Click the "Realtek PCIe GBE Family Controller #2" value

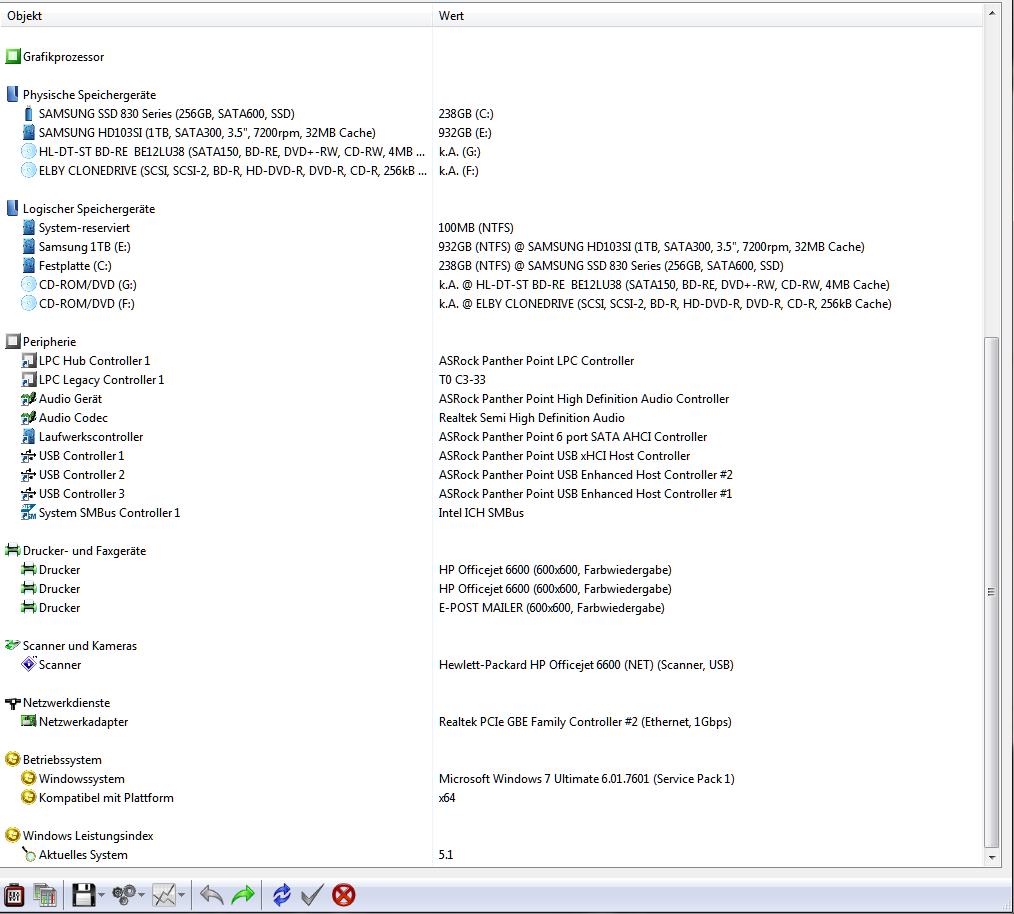538,722
